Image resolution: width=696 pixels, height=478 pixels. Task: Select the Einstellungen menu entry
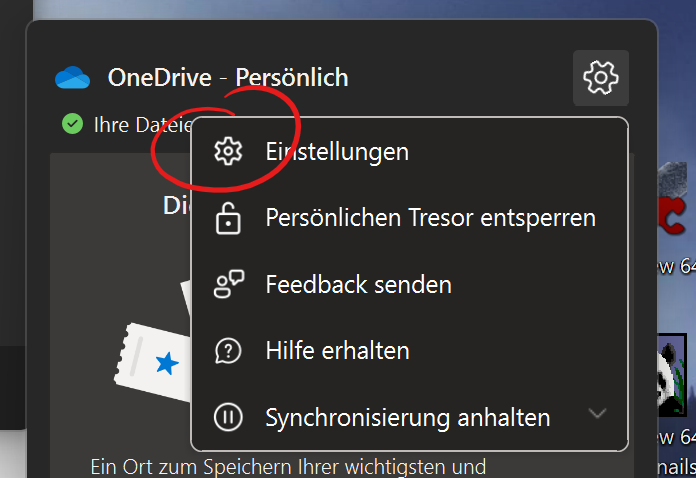click(x=337, y=152)
